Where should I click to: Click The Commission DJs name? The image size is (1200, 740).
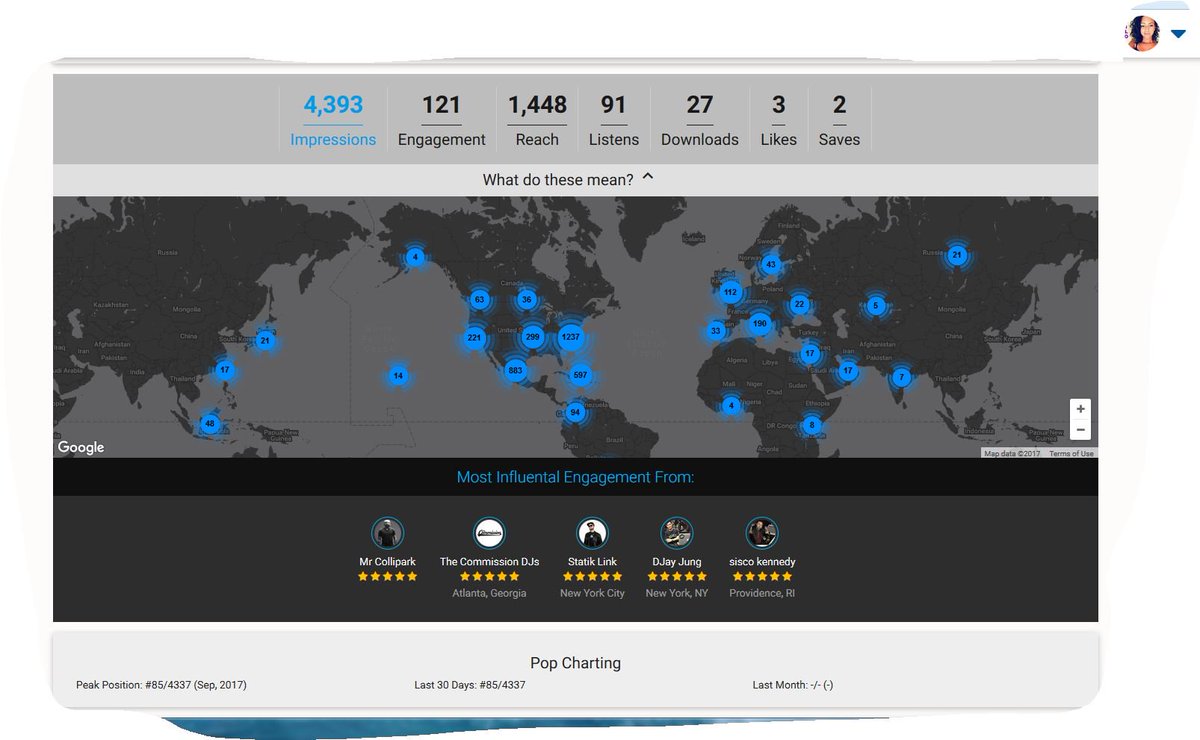[489, 562]
